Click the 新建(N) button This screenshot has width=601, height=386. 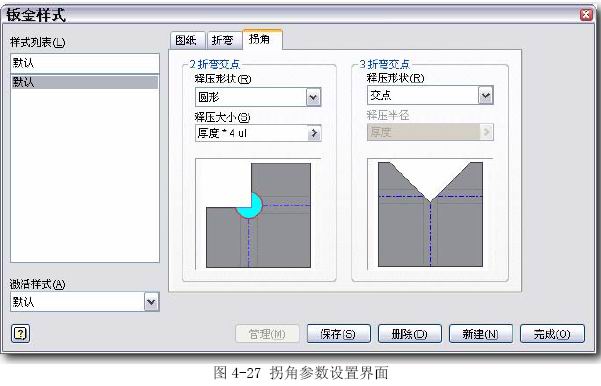480,334
